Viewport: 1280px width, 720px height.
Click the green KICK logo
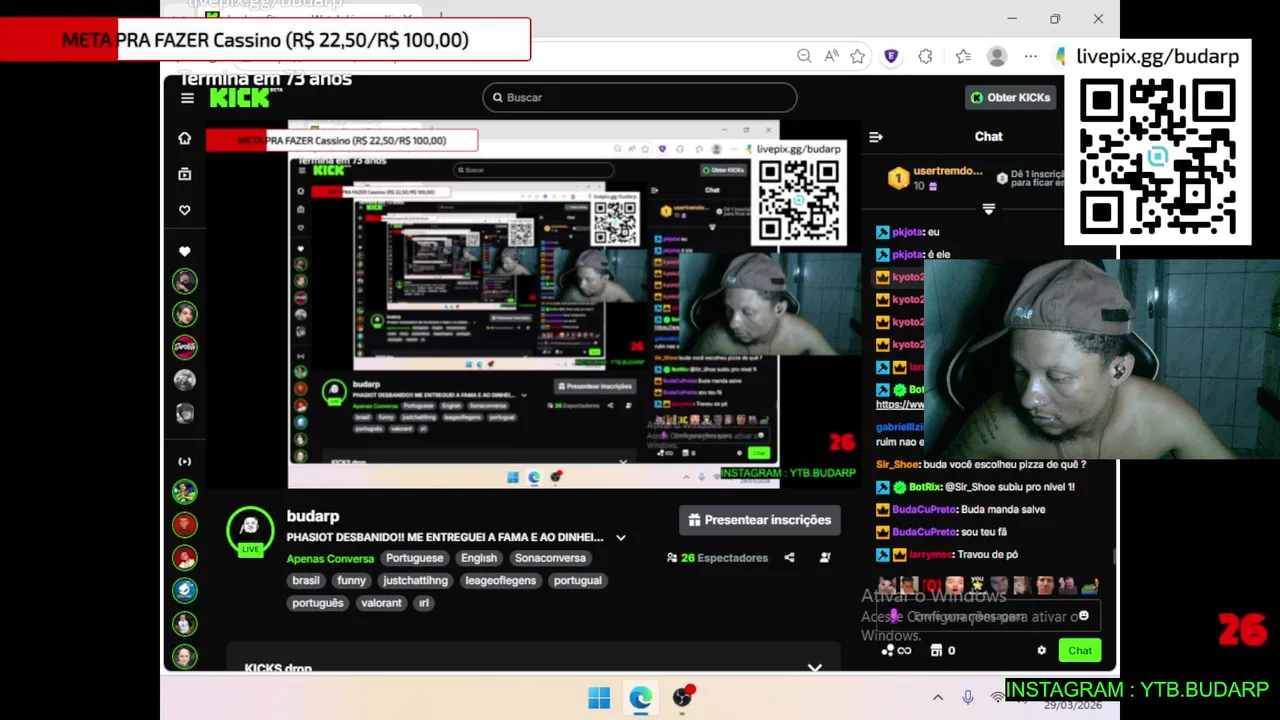tap(241, 97)
